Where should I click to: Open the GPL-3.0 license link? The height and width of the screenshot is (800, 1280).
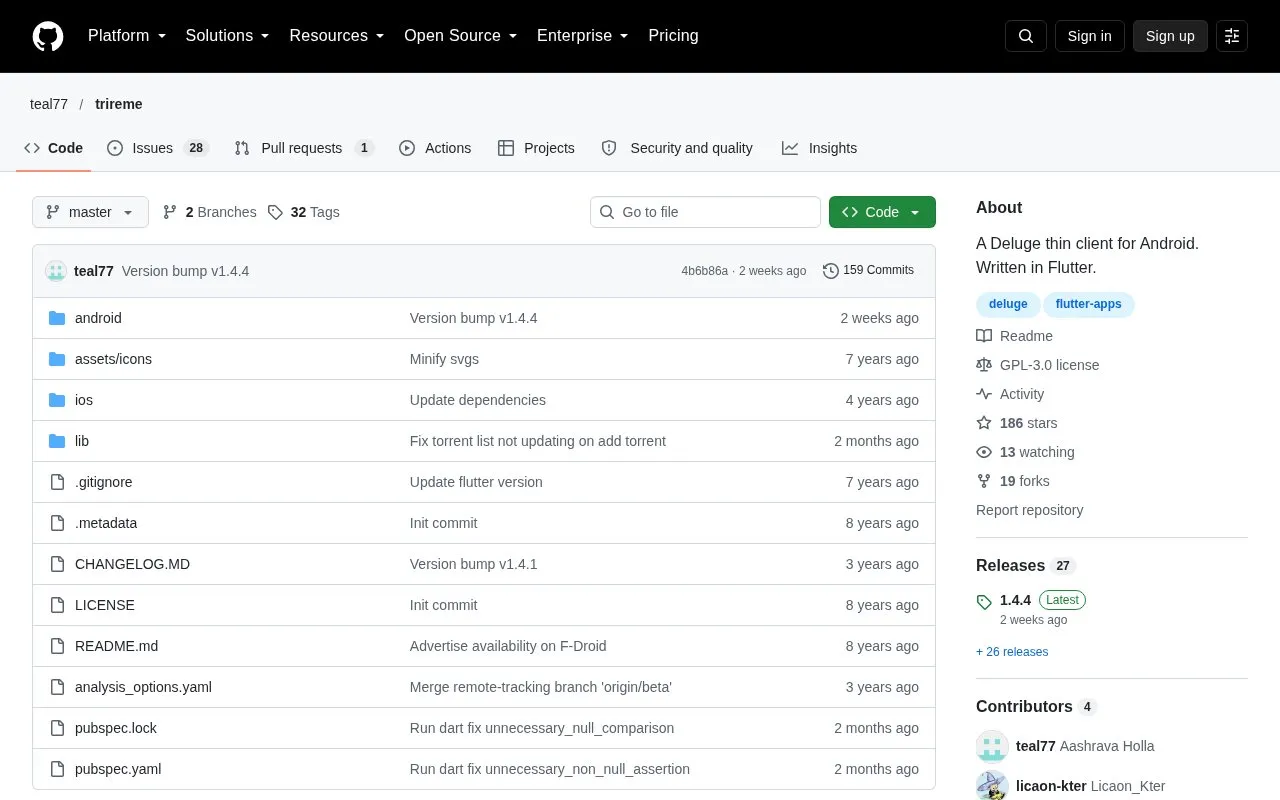pos(1038,365)
